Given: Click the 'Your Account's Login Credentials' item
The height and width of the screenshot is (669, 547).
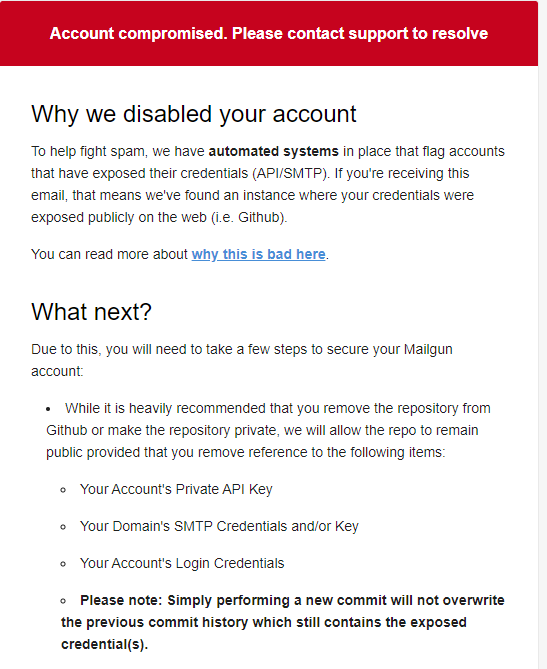Looking at the screenshot, I should click(x=182, y=563).
